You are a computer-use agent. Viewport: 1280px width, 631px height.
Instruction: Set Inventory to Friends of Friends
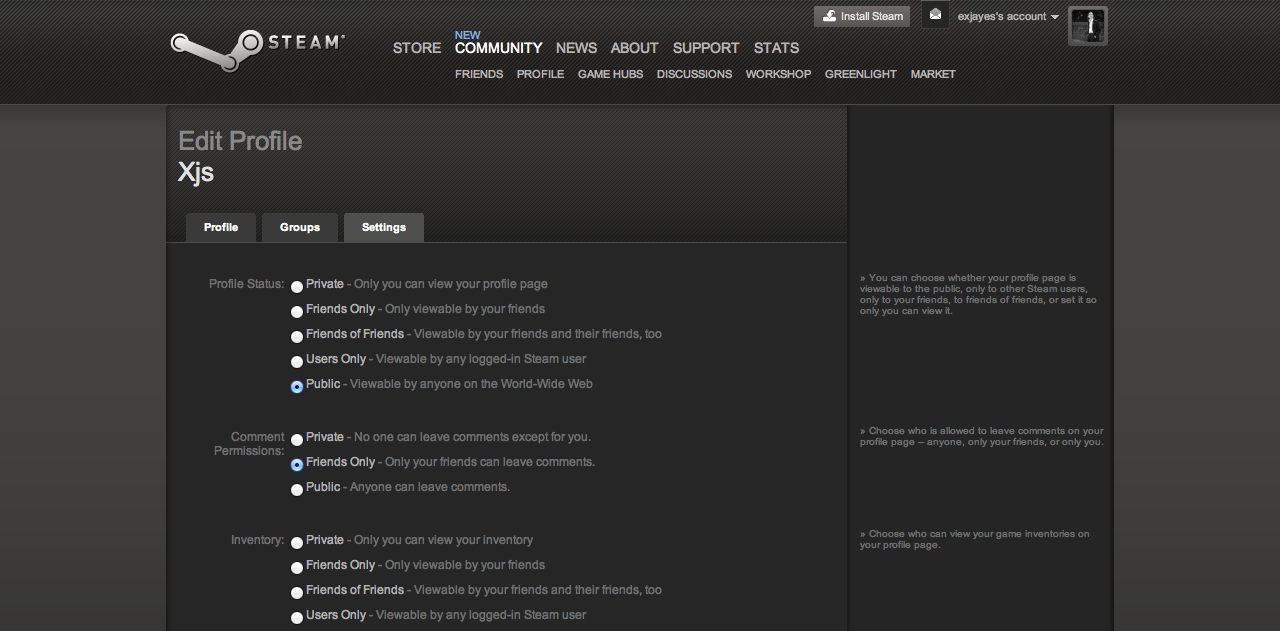[x=297, y=593]
